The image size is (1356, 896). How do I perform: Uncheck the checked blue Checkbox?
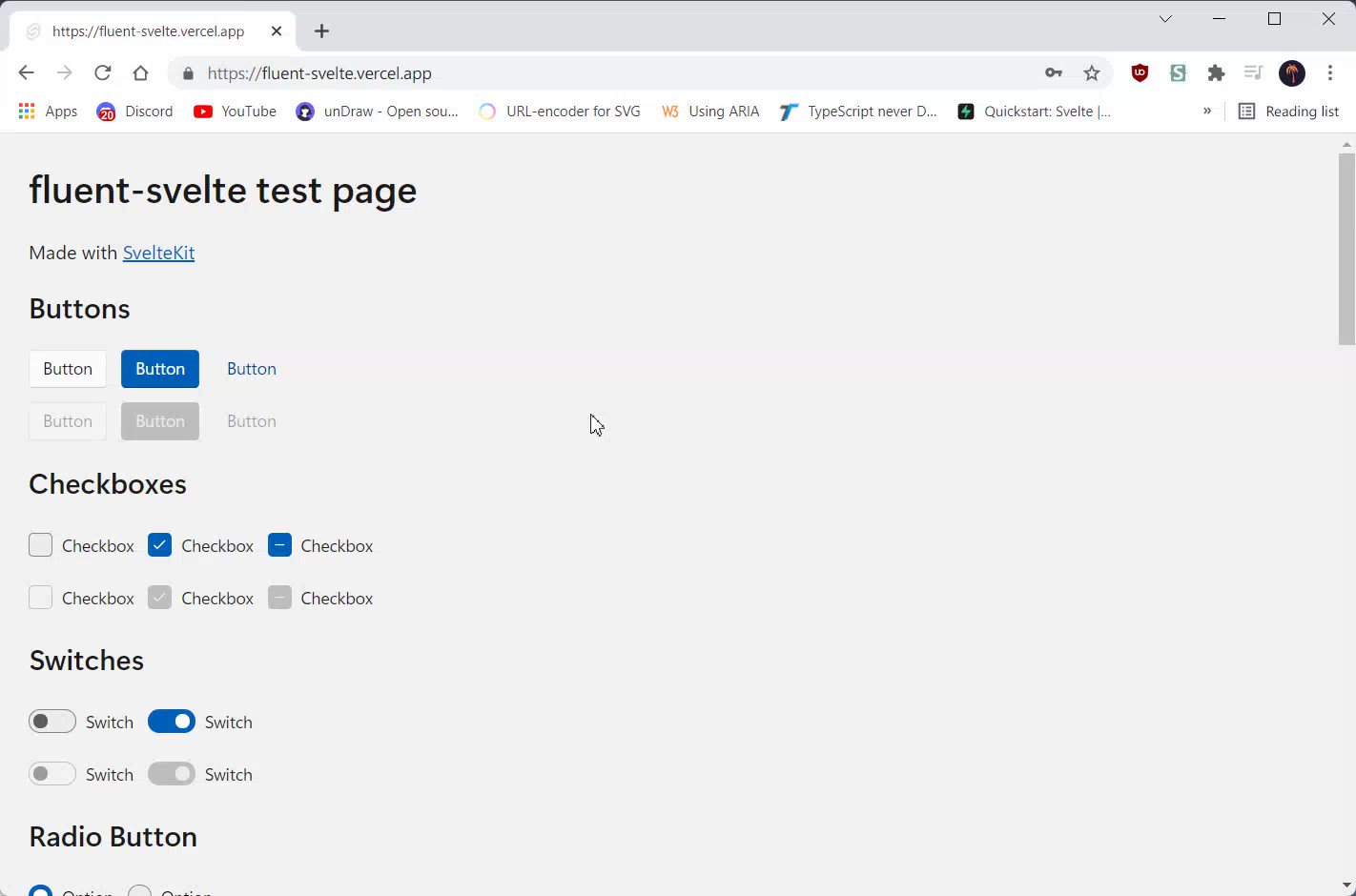coord(159,545)
